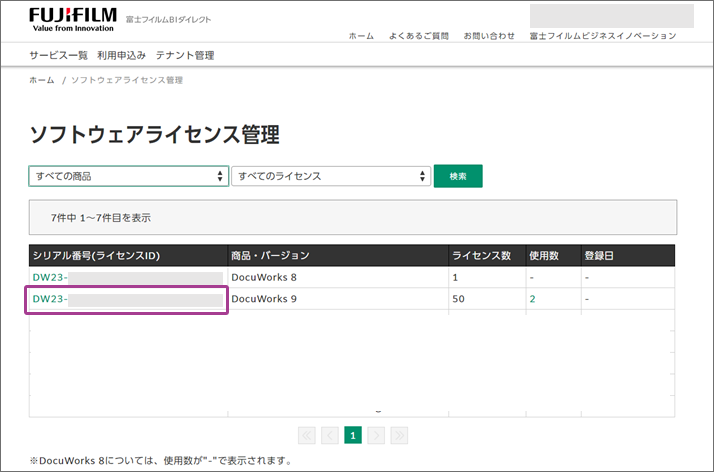Go to previous page pagination arrow
This screenshot has height=472, width=714.
[x=330, y=436]
